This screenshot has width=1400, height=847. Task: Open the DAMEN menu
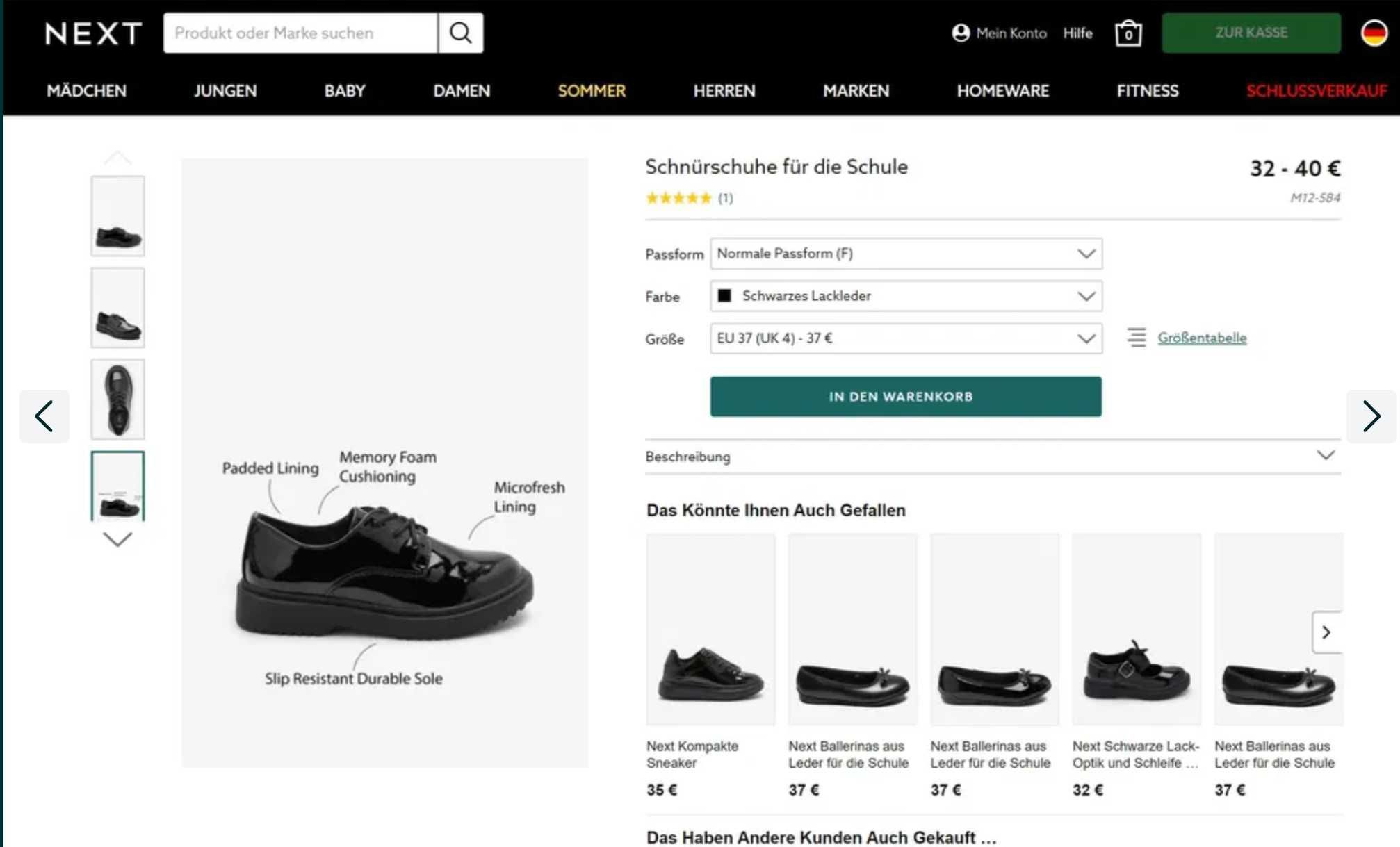pos(462,91)
